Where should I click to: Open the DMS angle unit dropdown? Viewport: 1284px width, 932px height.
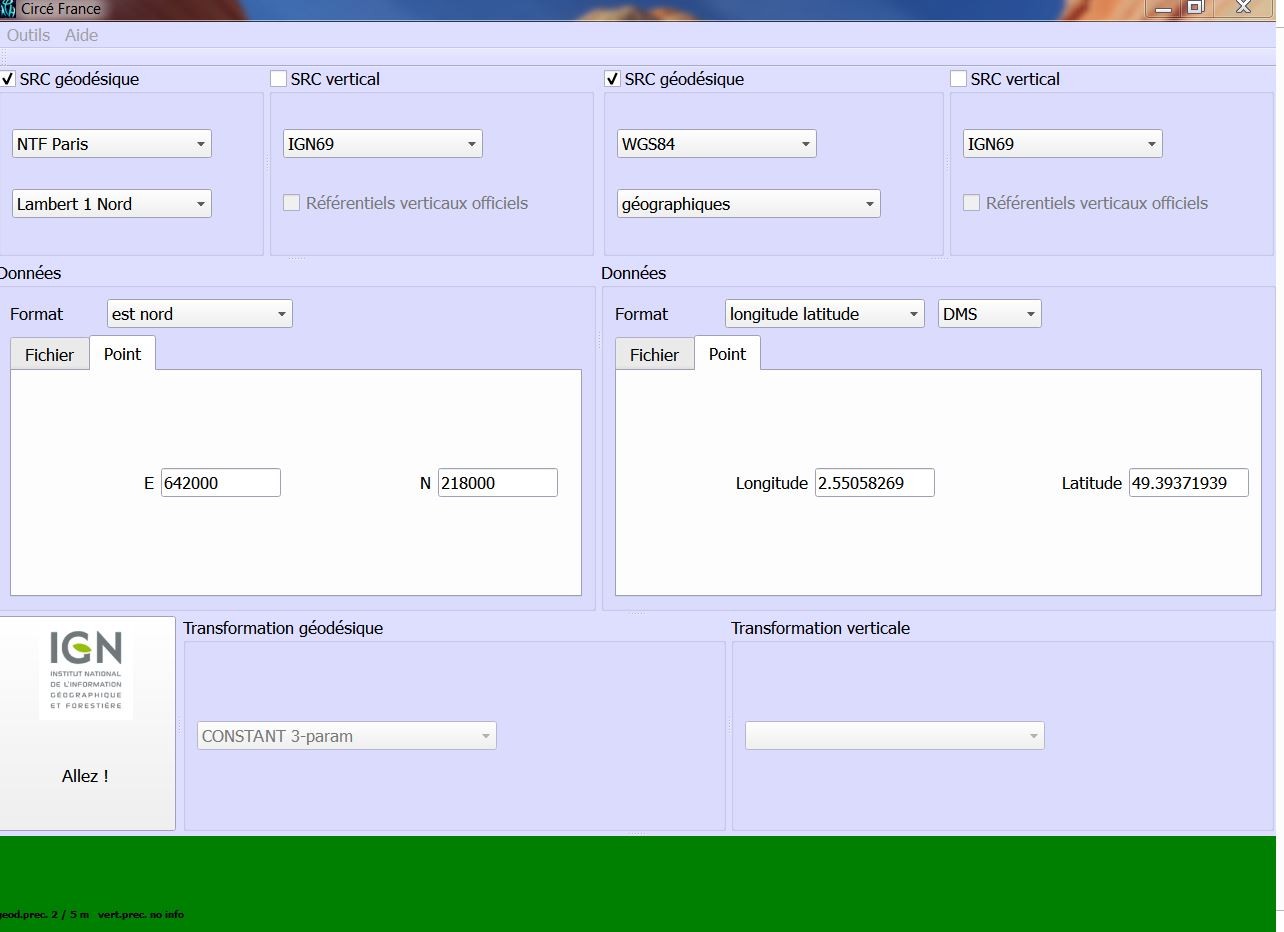pyautogui.click(x=989, y=314)
